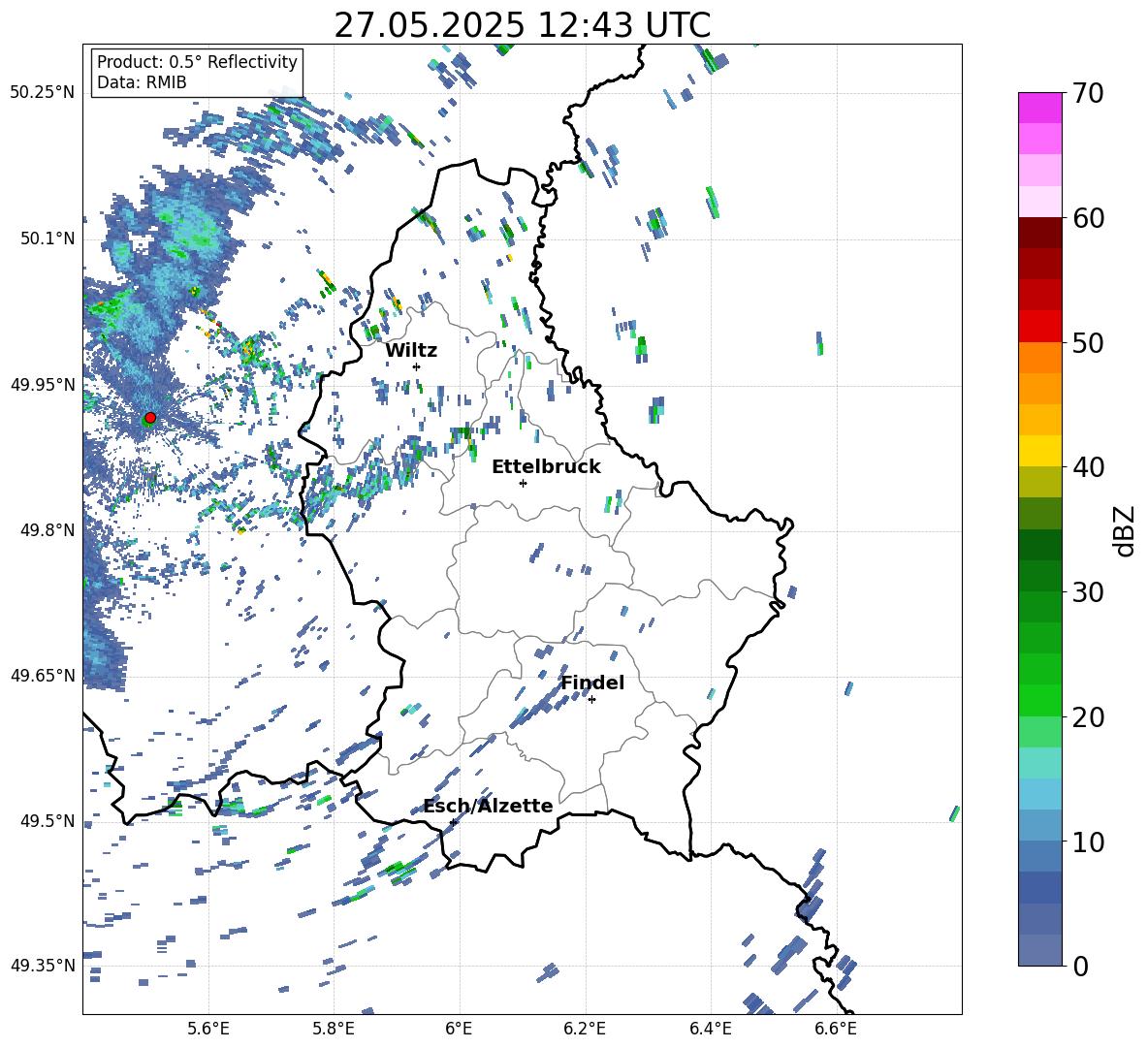Click the plot title 27.05.2025 12:43 UTC

click(x=522, y=25)
